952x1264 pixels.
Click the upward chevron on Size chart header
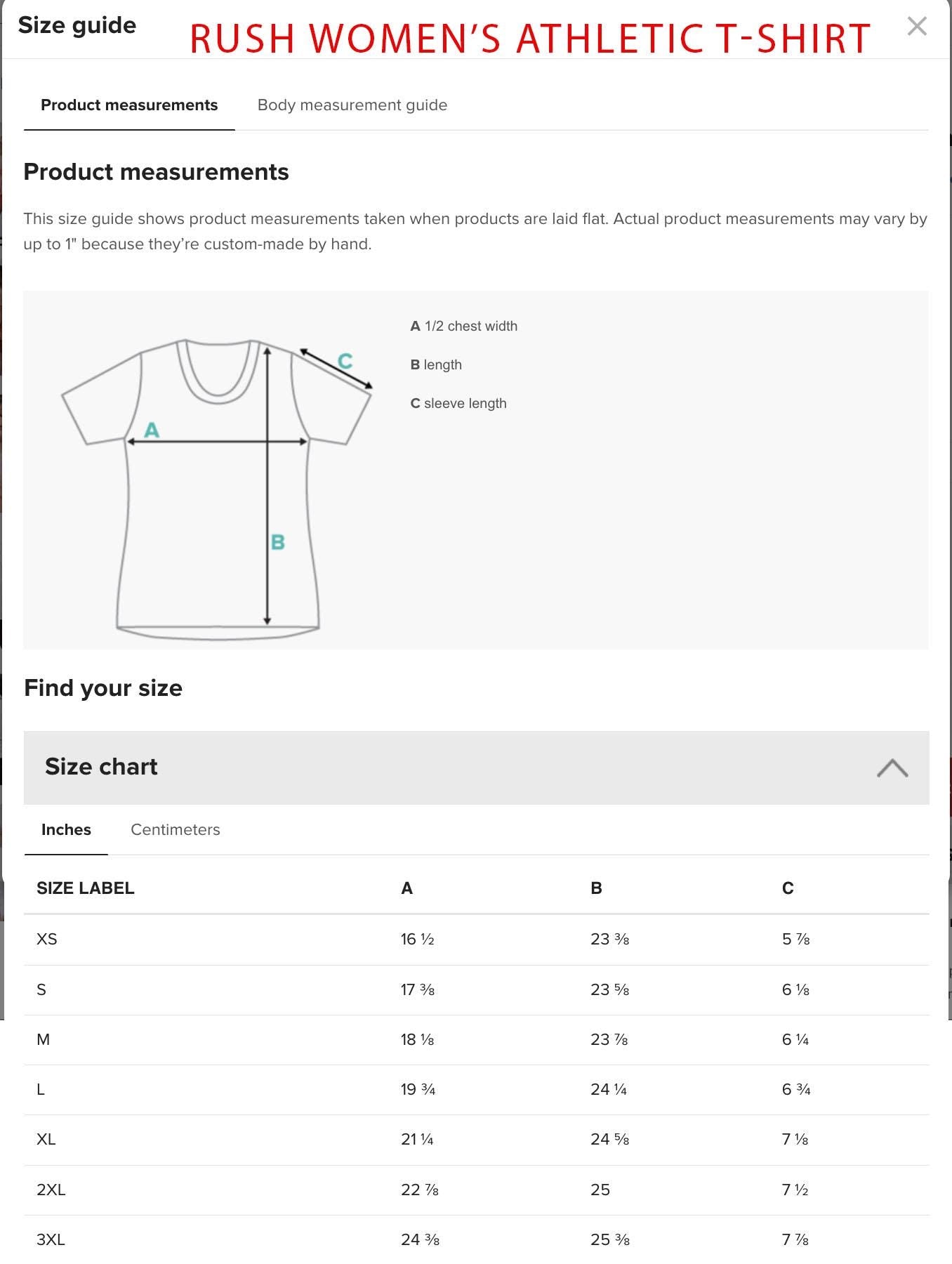pyautogui.click(x=892, y=768)
